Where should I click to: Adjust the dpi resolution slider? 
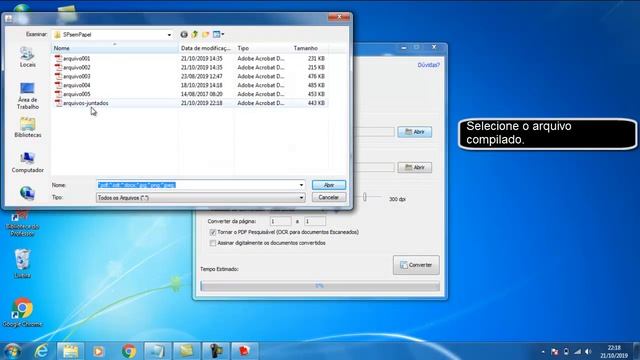365,198
